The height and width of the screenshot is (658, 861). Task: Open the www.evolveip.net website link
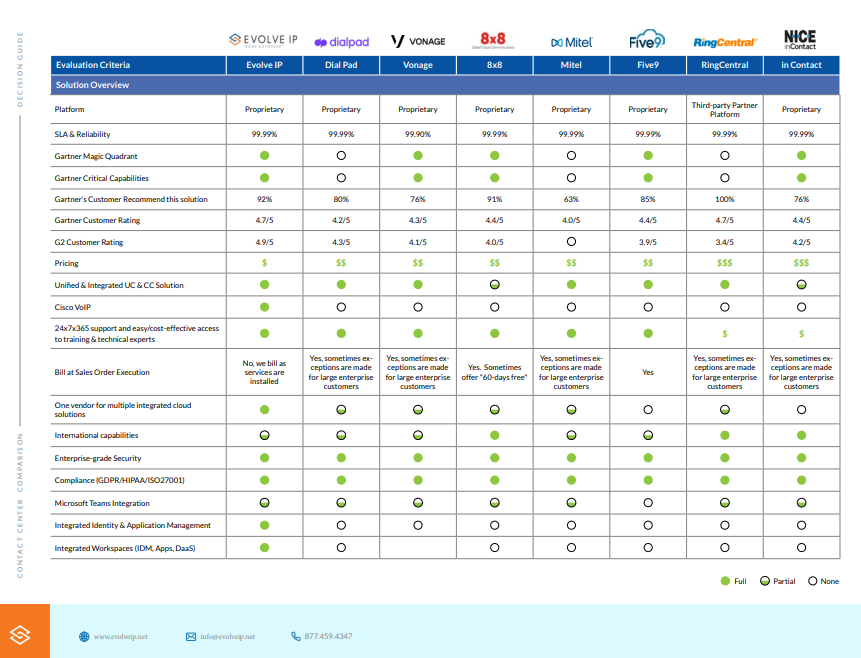pos(121,637)
